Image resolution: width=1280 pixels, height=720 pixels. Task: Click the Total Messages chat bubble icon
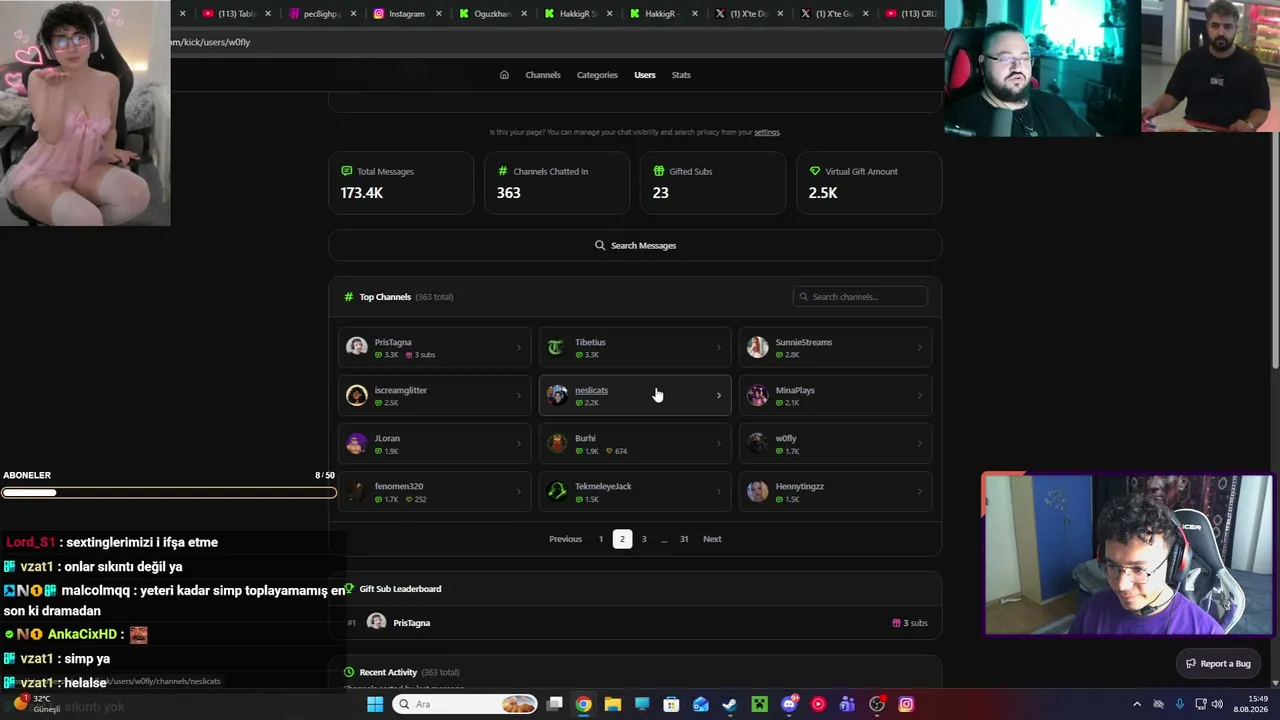346,171
